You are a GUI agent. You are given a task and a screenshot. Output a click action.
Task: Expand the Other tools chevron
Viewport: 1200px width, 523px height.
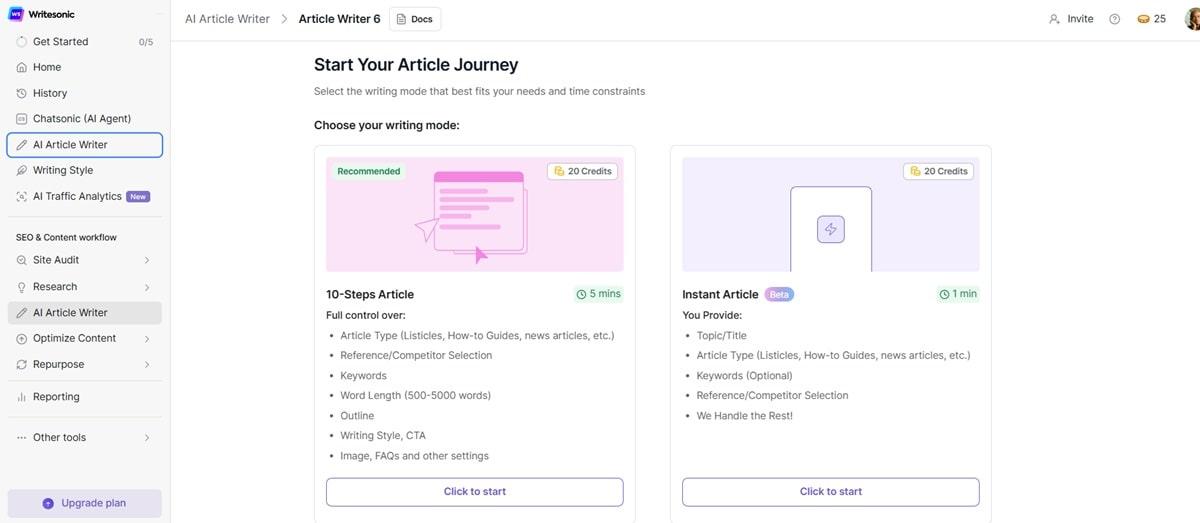pyautogui.click(x=147, y=438)
